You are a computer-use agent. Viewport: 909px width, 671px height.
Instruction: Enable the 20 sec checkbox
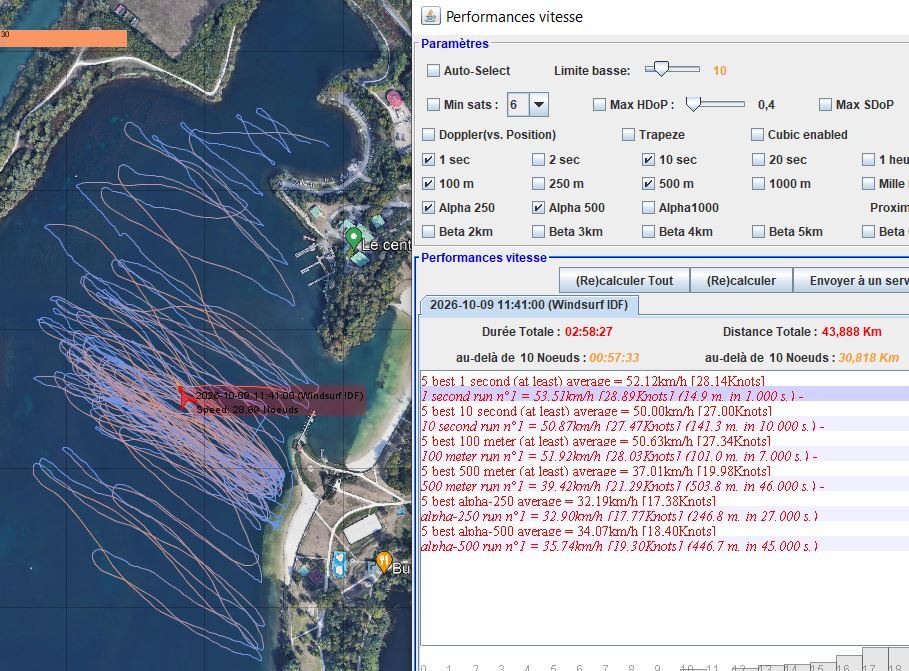tap(758, 159)
